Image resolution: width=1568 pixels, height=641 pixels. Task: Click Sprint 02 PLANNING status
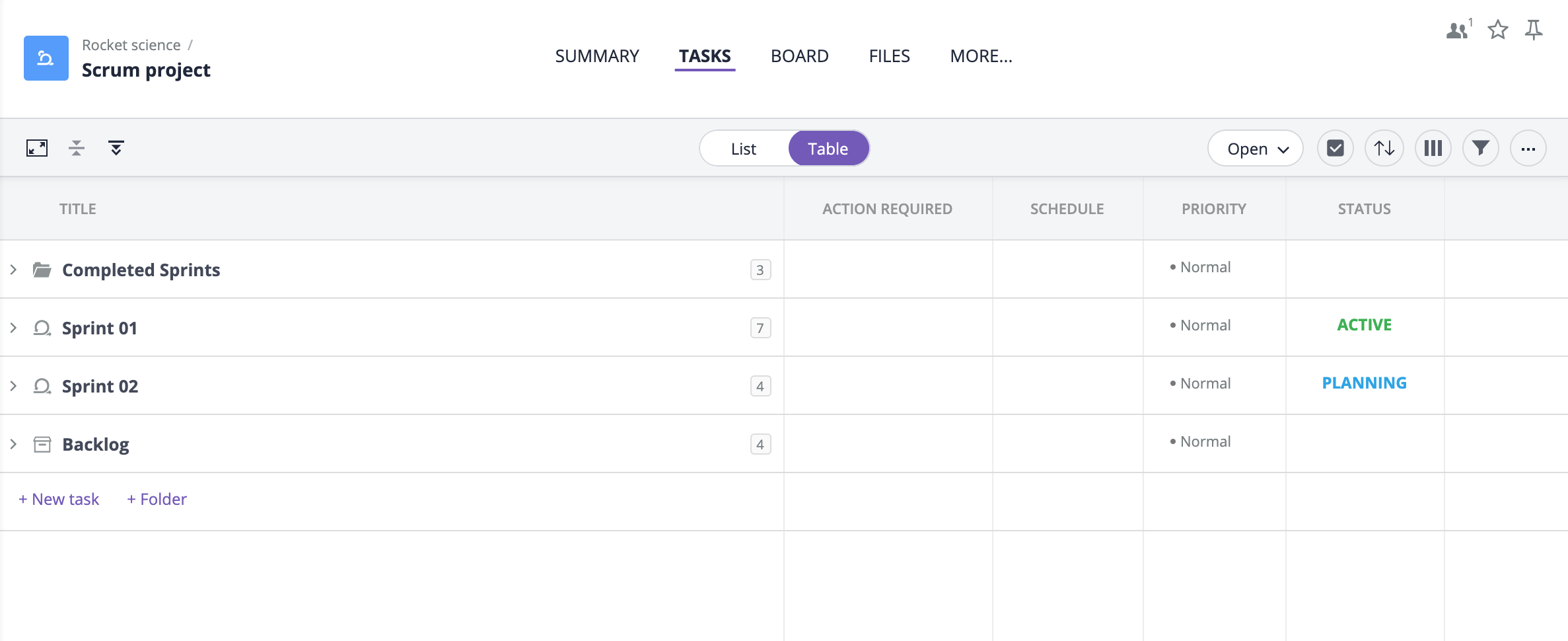pyautogui.click(x=1365, y=383)
